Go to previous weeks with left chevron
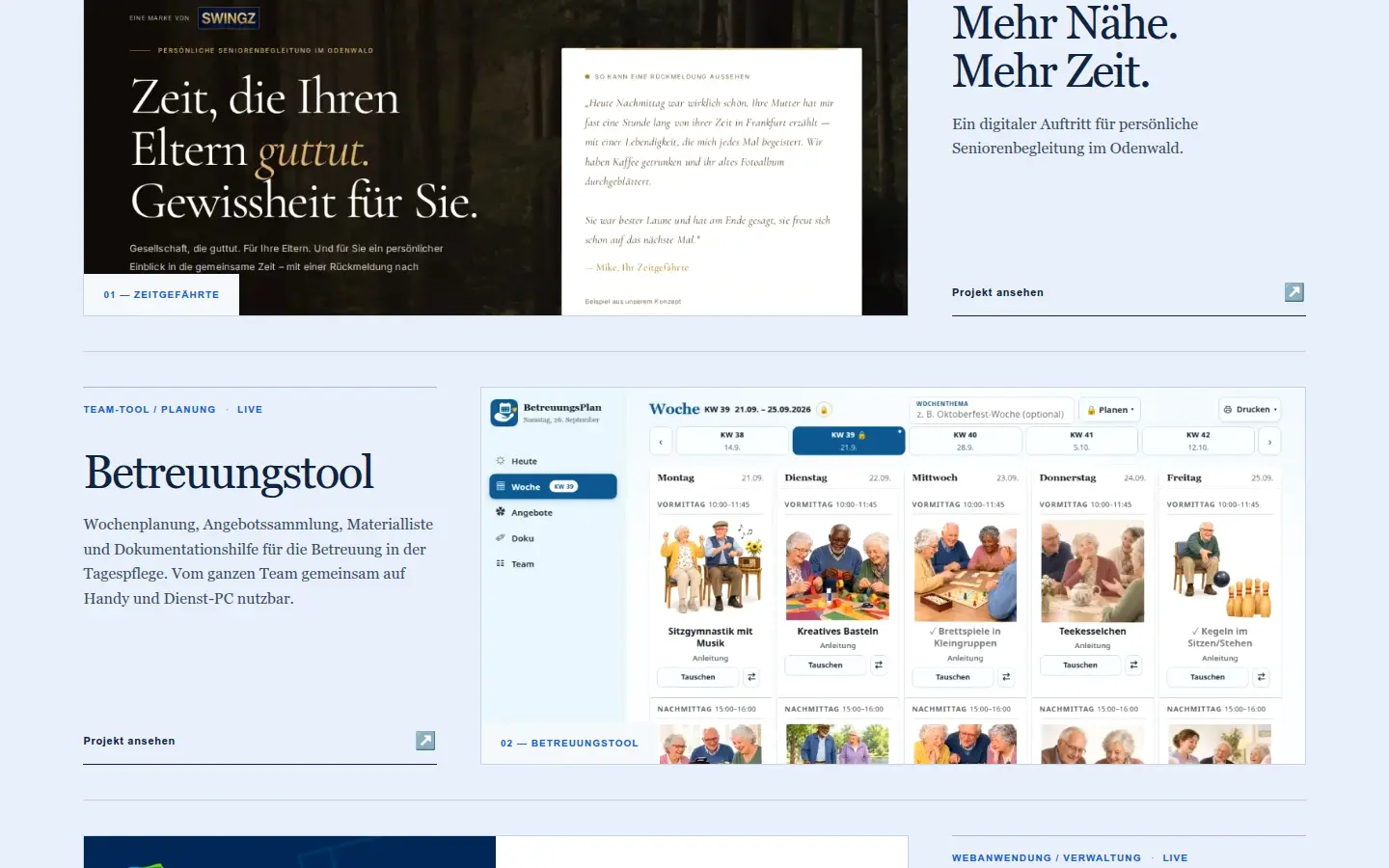1389x868 pixels. 661,442
